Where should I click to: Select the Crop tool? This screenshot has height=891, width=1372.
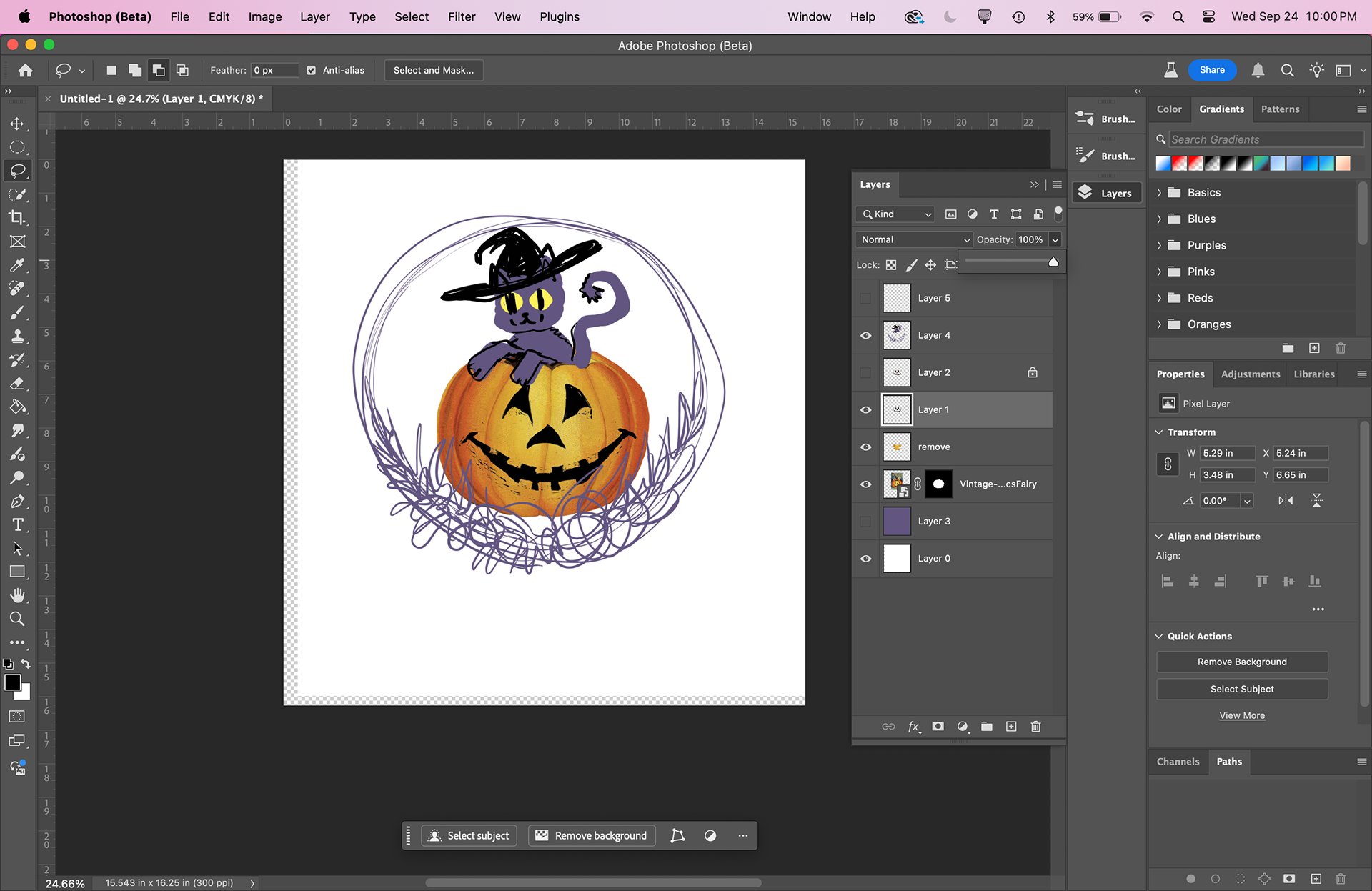coord(18,218)
